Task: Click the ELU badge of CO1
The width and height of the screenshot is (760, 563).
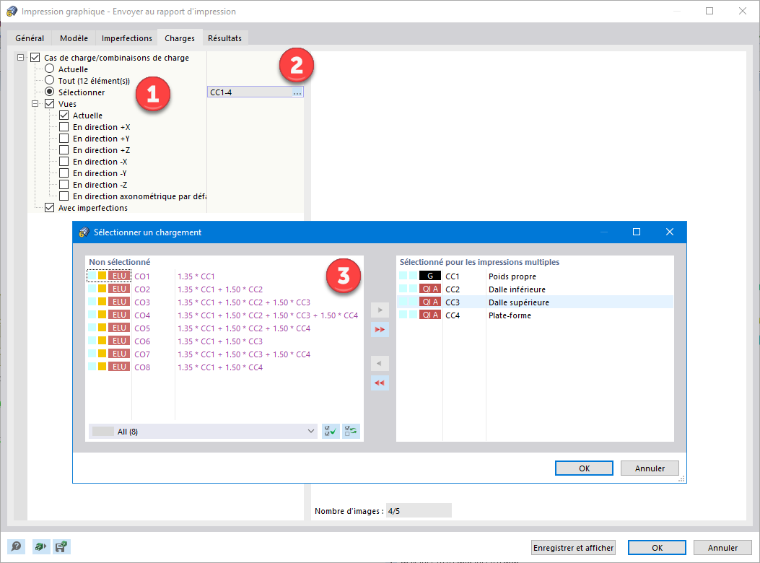Action: [119, 276]
